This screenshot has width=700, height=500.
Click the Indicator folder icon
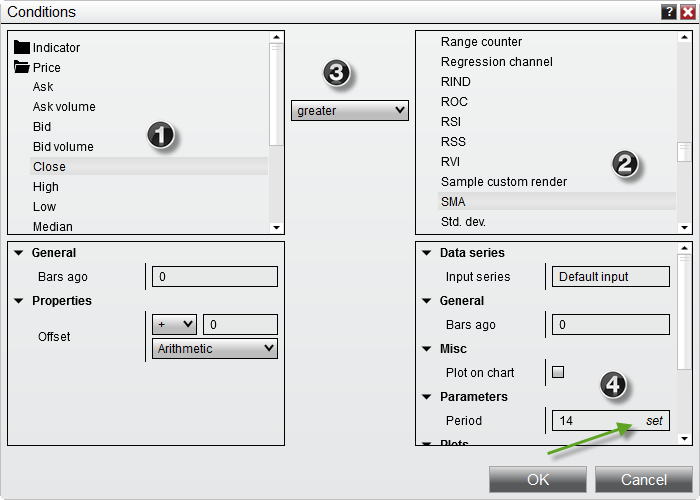point(21,47)
